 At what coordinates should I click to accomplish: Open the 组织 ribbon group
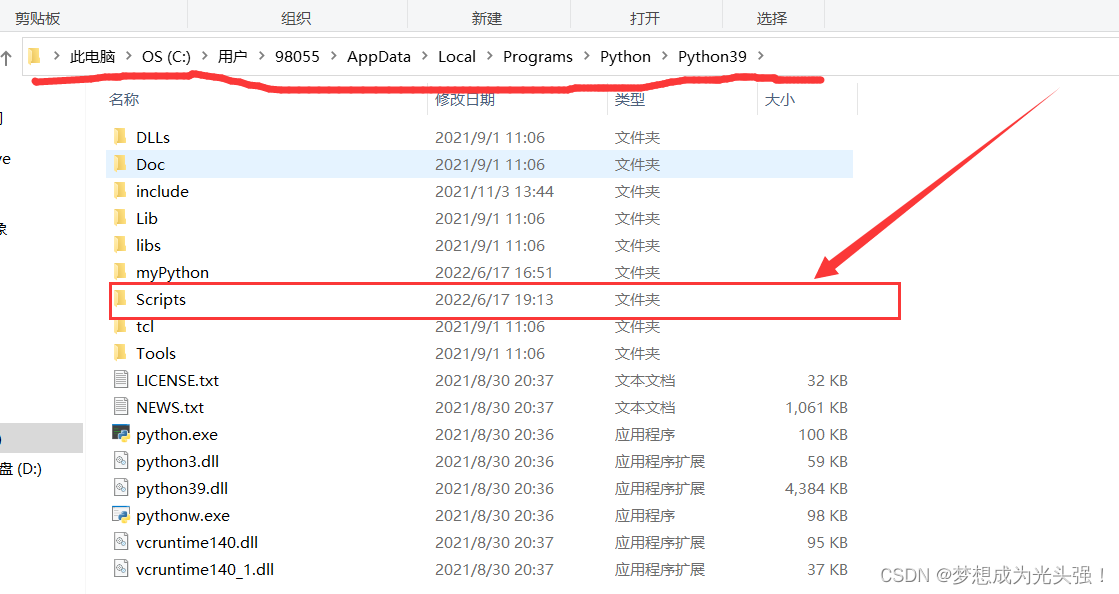[295, 18]
